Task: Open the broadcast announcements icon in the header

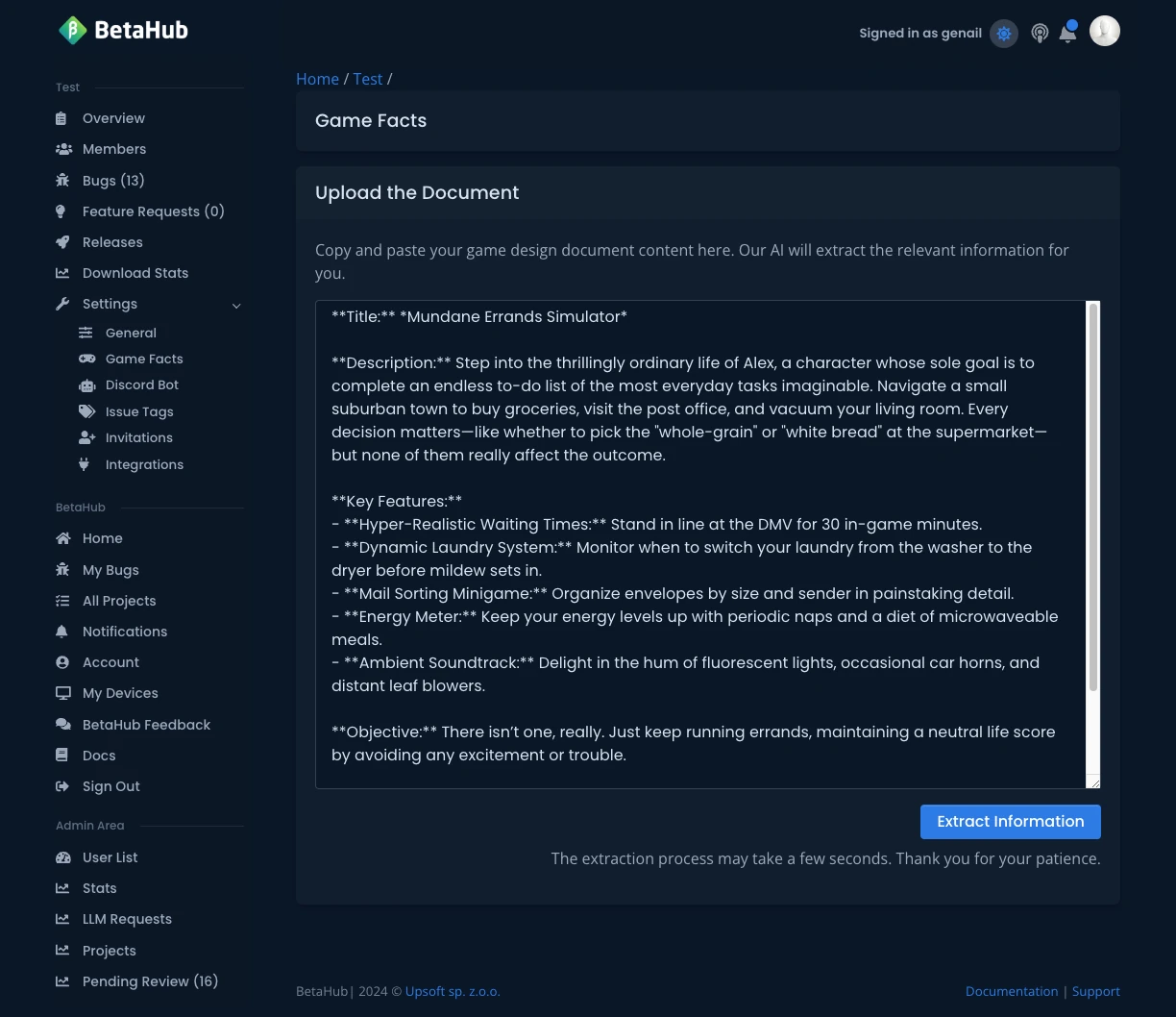Action: tap(1040, 32)
